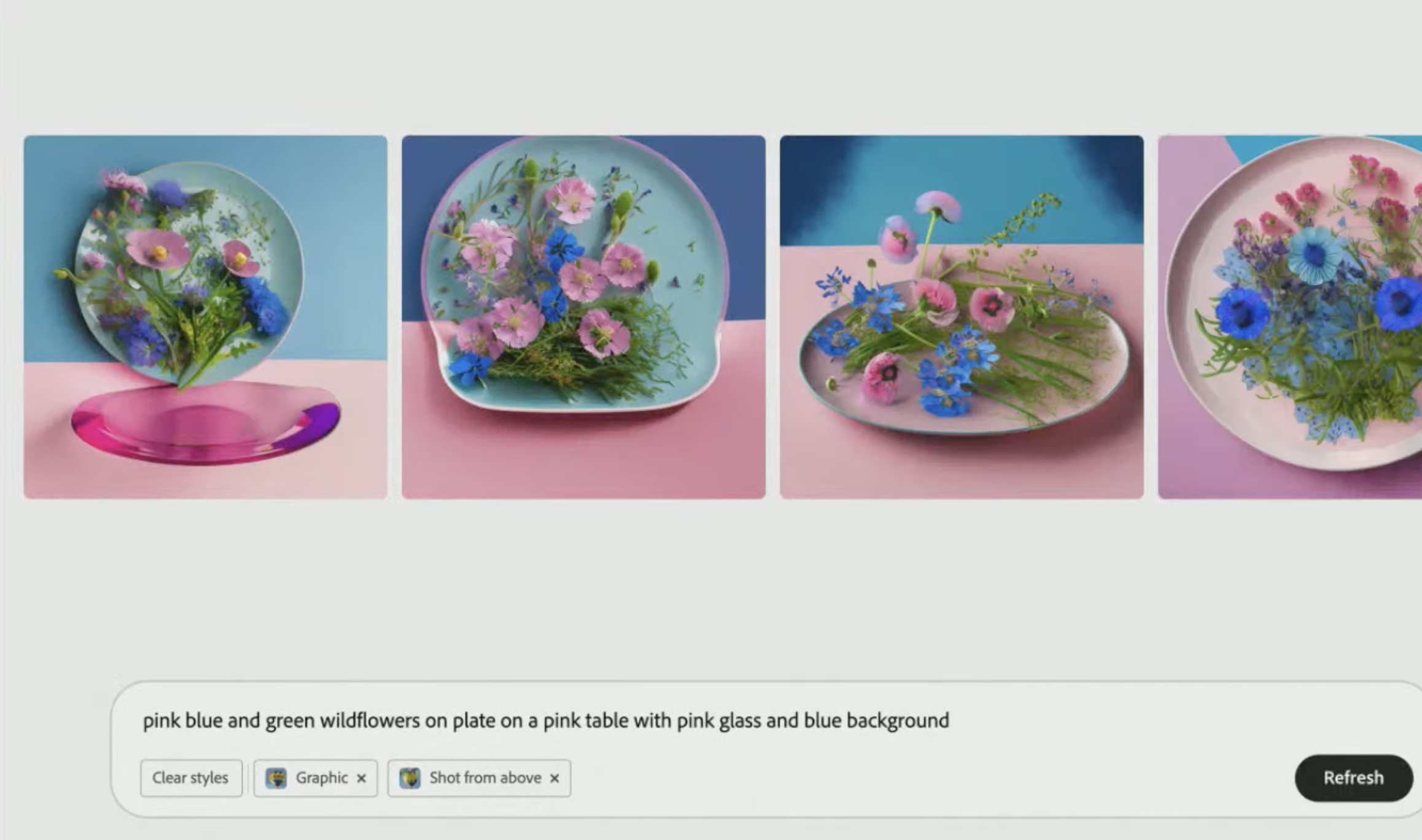
Task: Select the second image with the teal plate
Action: [x=583, y=317]
